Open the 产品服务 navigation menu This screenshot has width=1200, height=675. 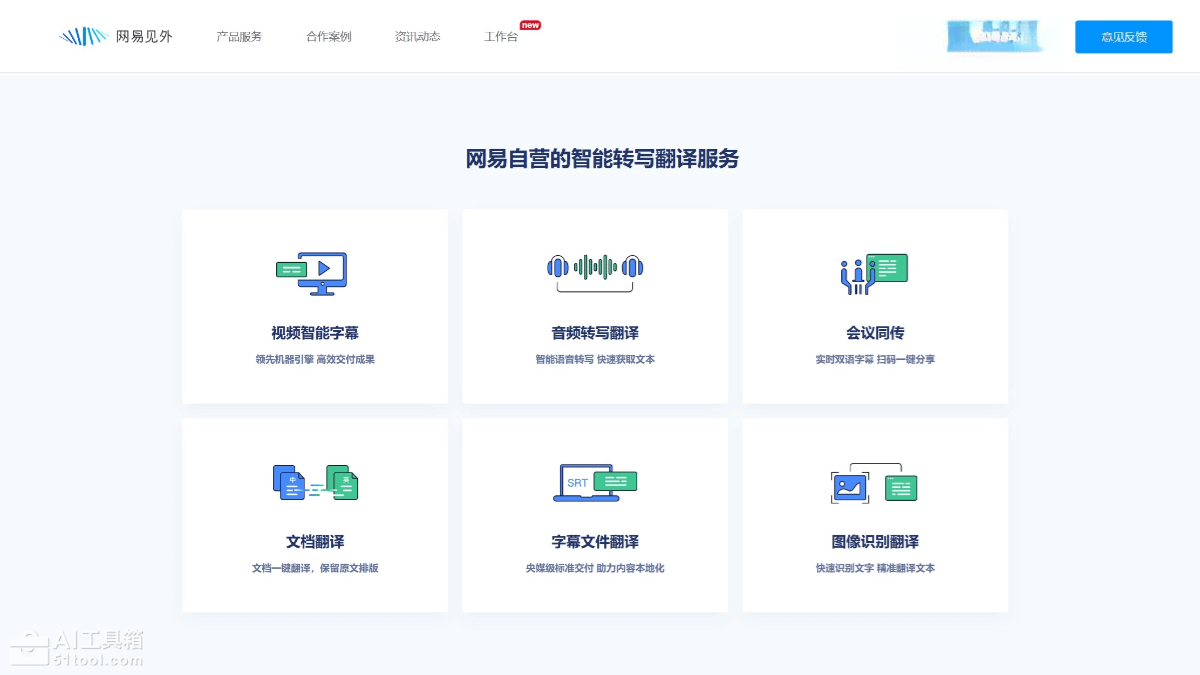coord(239,37)
